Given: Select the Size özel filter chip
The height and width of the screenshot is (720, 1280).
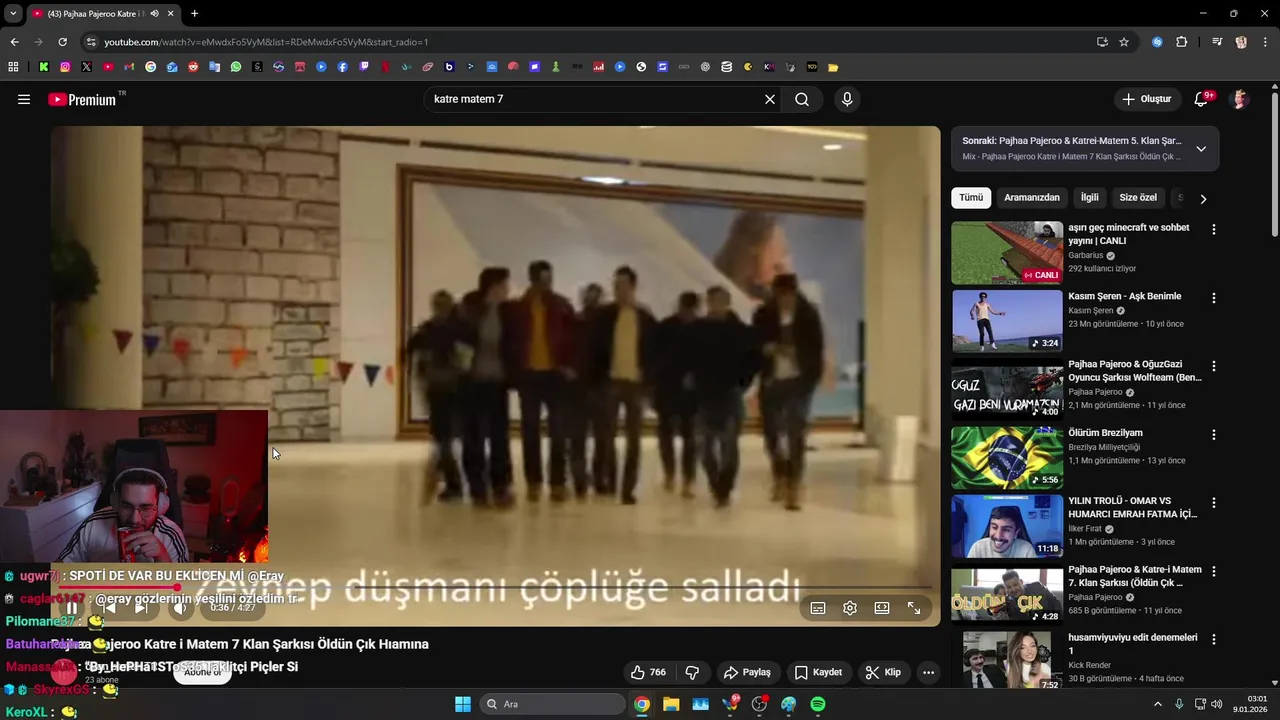Looking at the screenshot, I should [1138, 198].
